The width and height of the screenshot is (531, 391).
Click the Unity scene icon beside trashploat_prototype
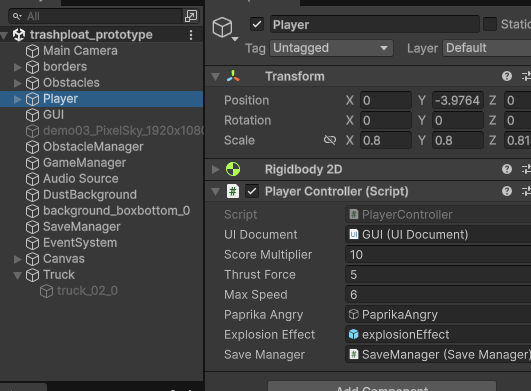click(x=19, y=35)
